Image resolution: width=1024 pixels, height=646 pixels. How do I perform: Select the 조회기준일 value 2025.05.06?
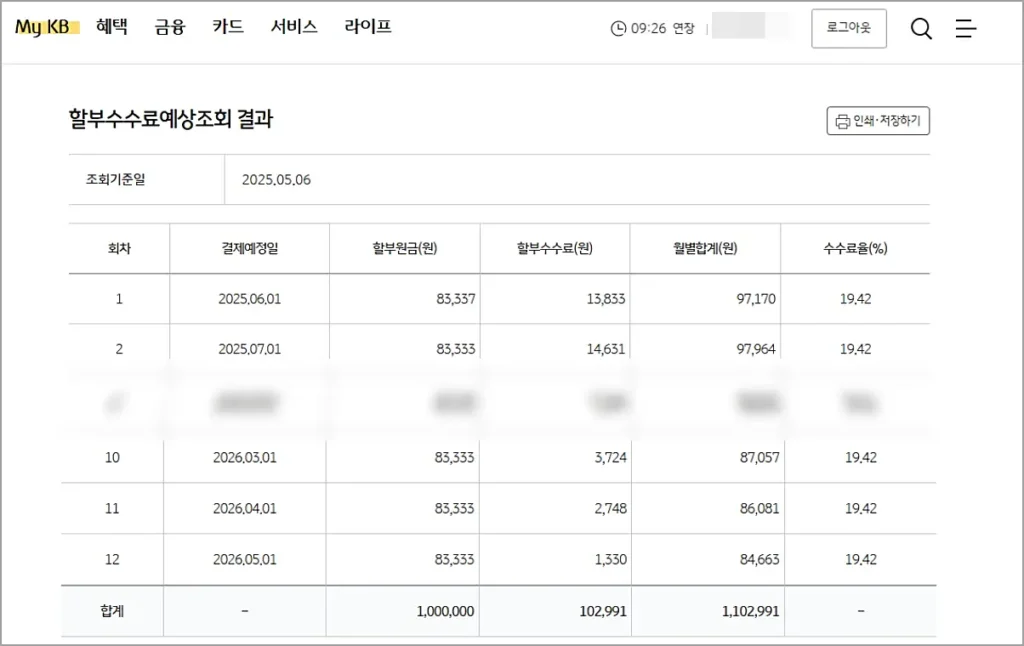276,180
